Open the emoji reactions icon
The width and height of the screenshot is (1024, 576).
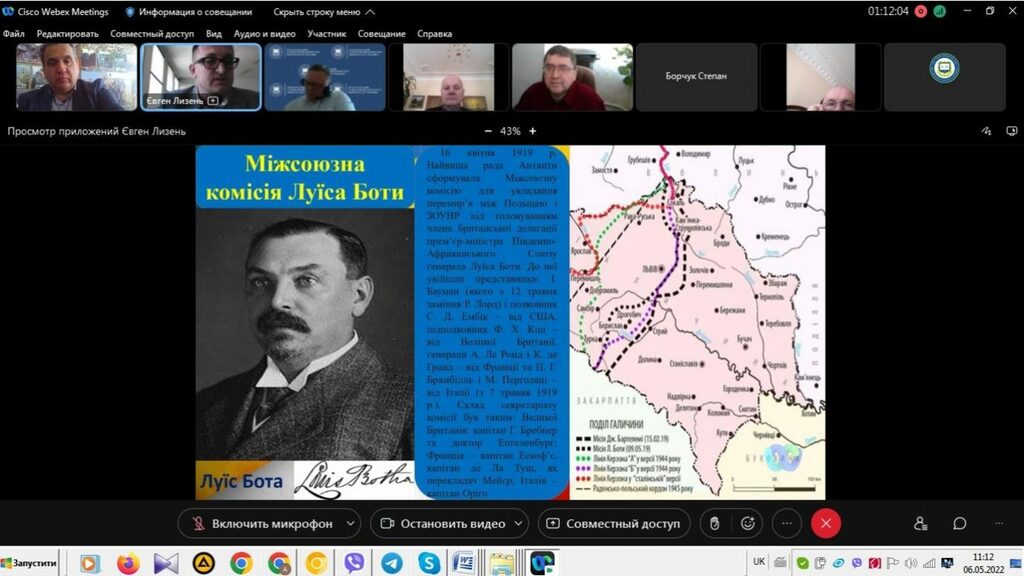tap(746, 523)
